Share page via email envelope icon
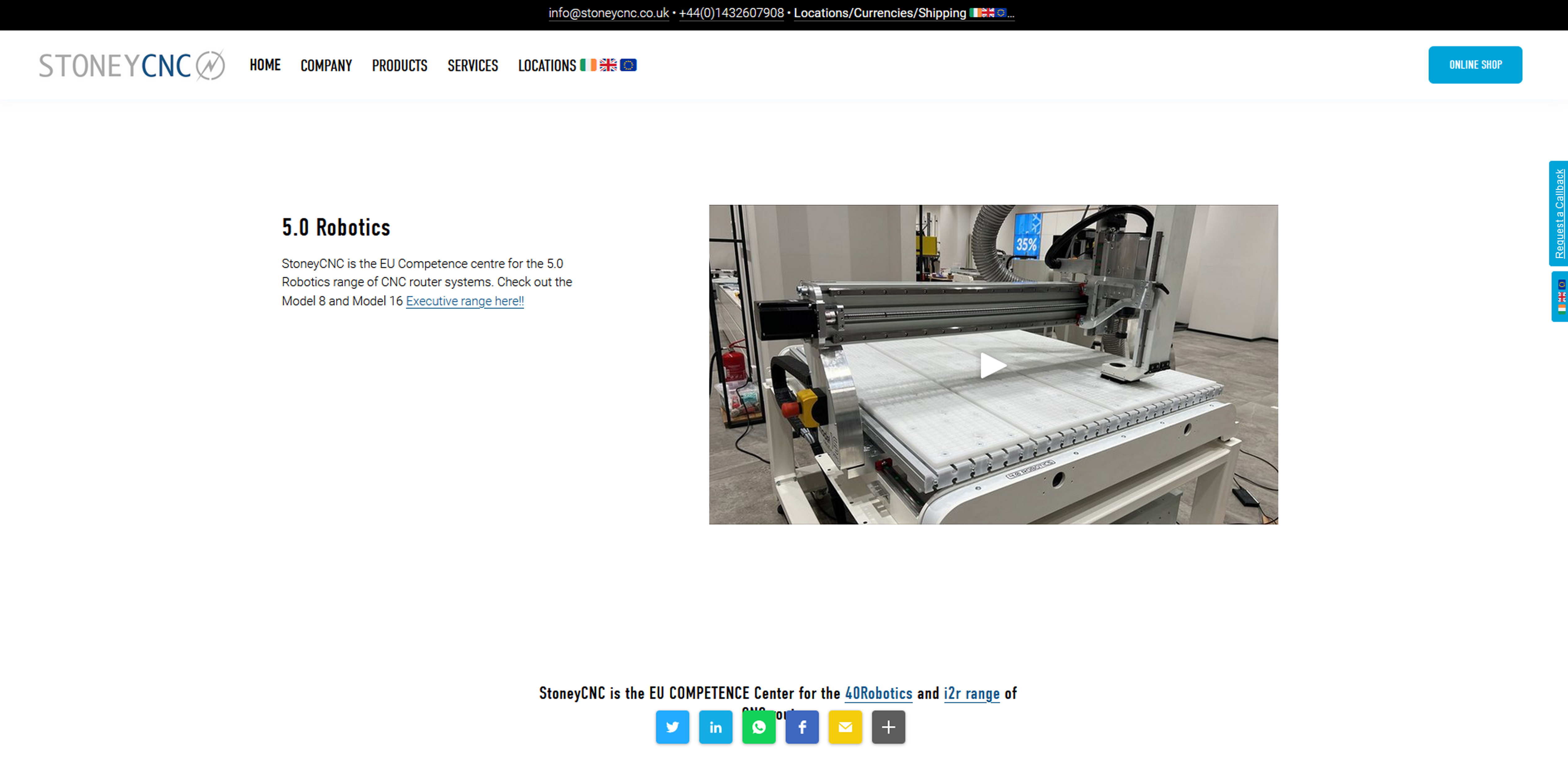Image resolution: width=1568 pixels, height=765 pixels. [845, 727]
